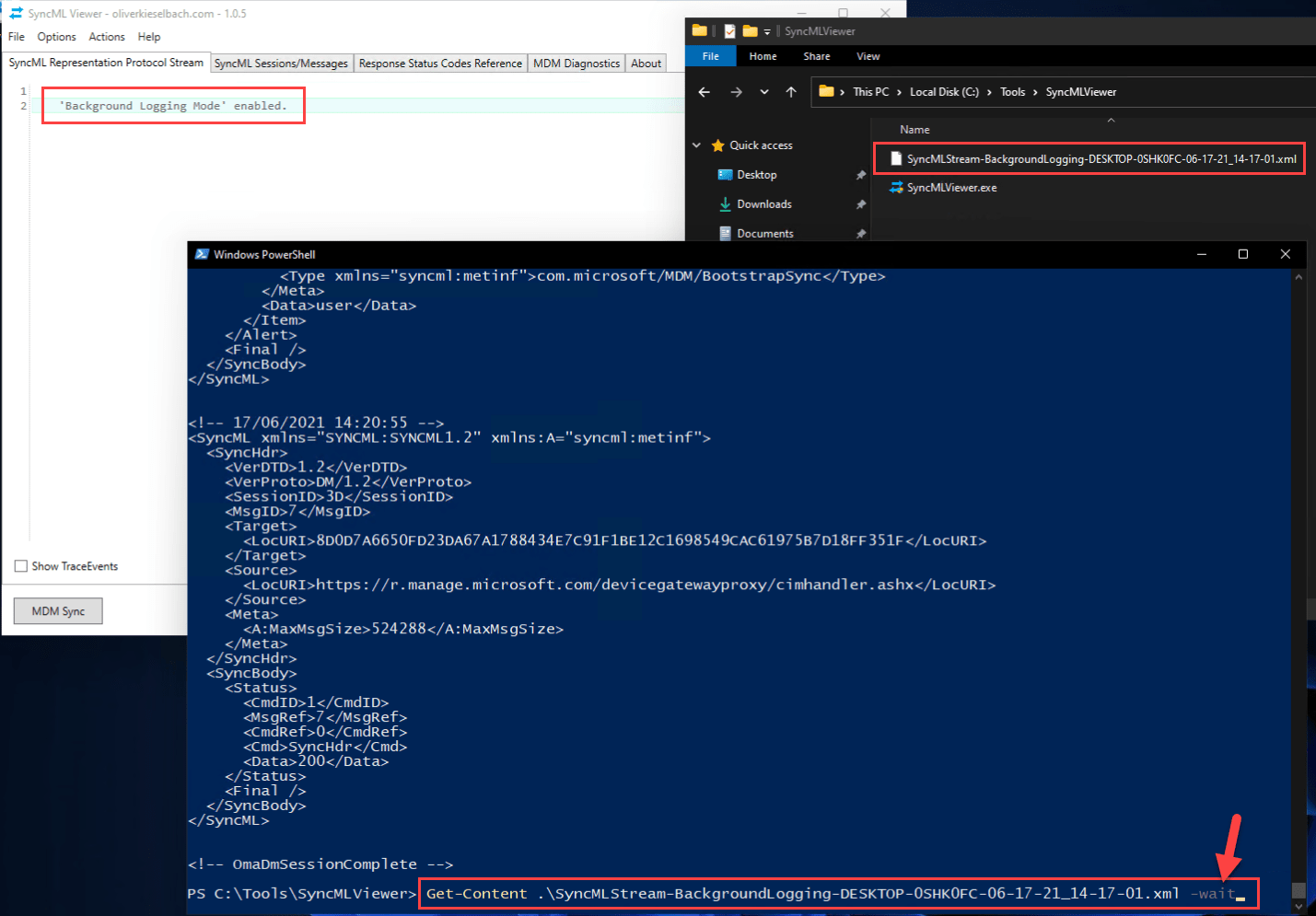The image size is (1316, 916).
Task: Switch to Response Status Codes Reference tab
Action: point(440,64)
